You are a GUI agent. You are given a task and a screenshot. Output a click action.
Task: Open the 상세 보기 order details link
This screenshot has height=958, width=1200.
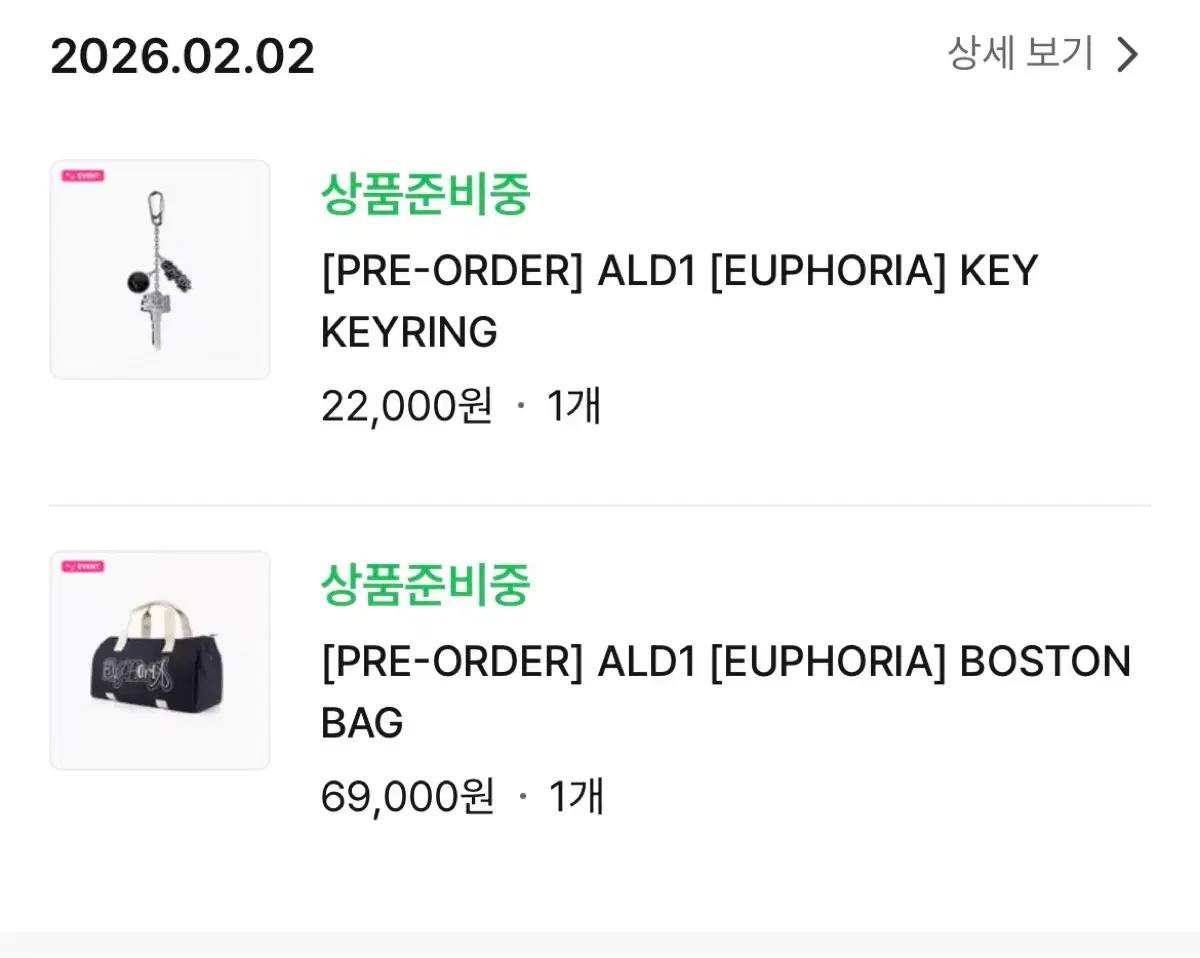1020,54
